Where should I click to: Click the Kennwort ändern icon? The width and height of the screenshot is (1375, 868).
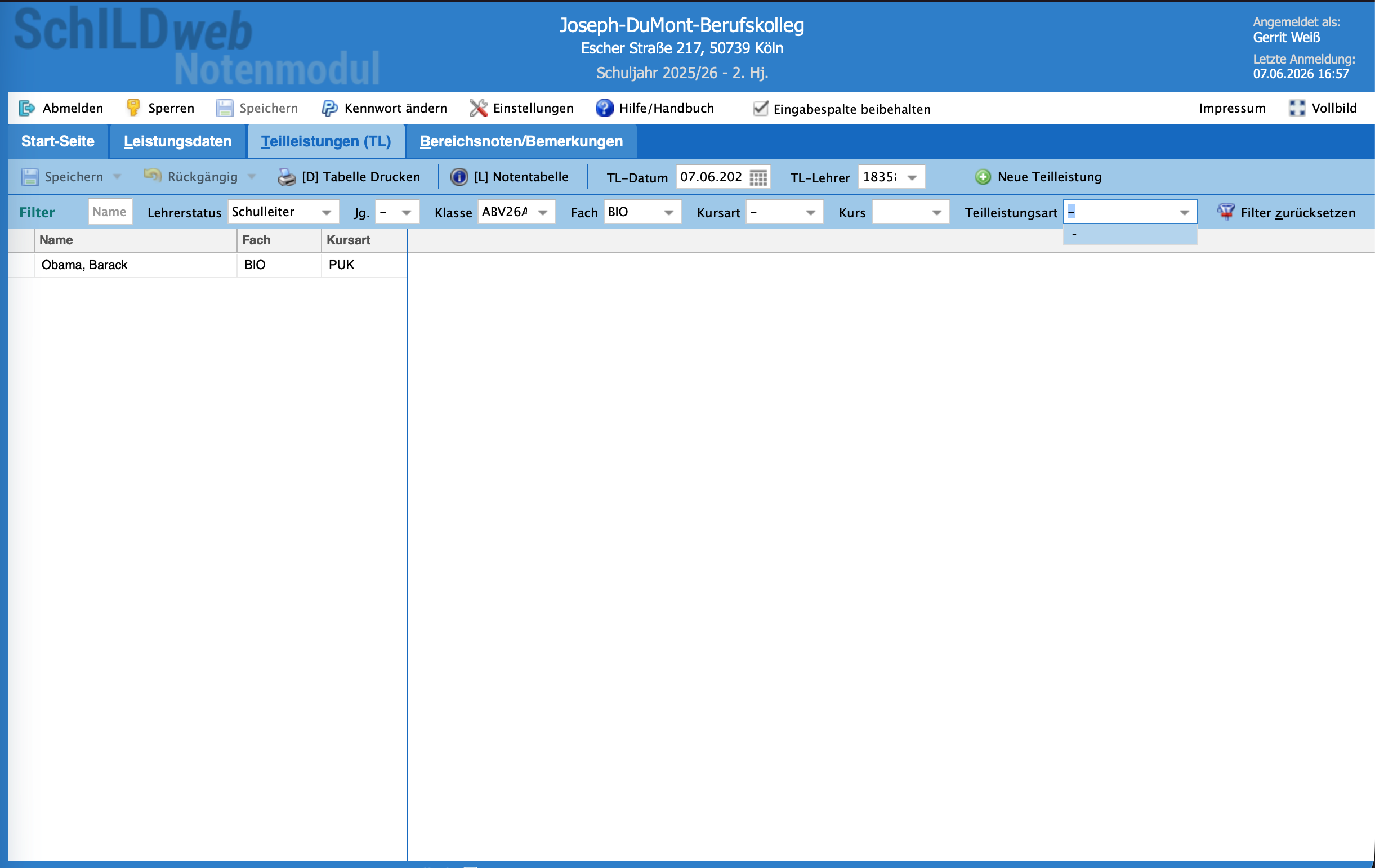329,108
